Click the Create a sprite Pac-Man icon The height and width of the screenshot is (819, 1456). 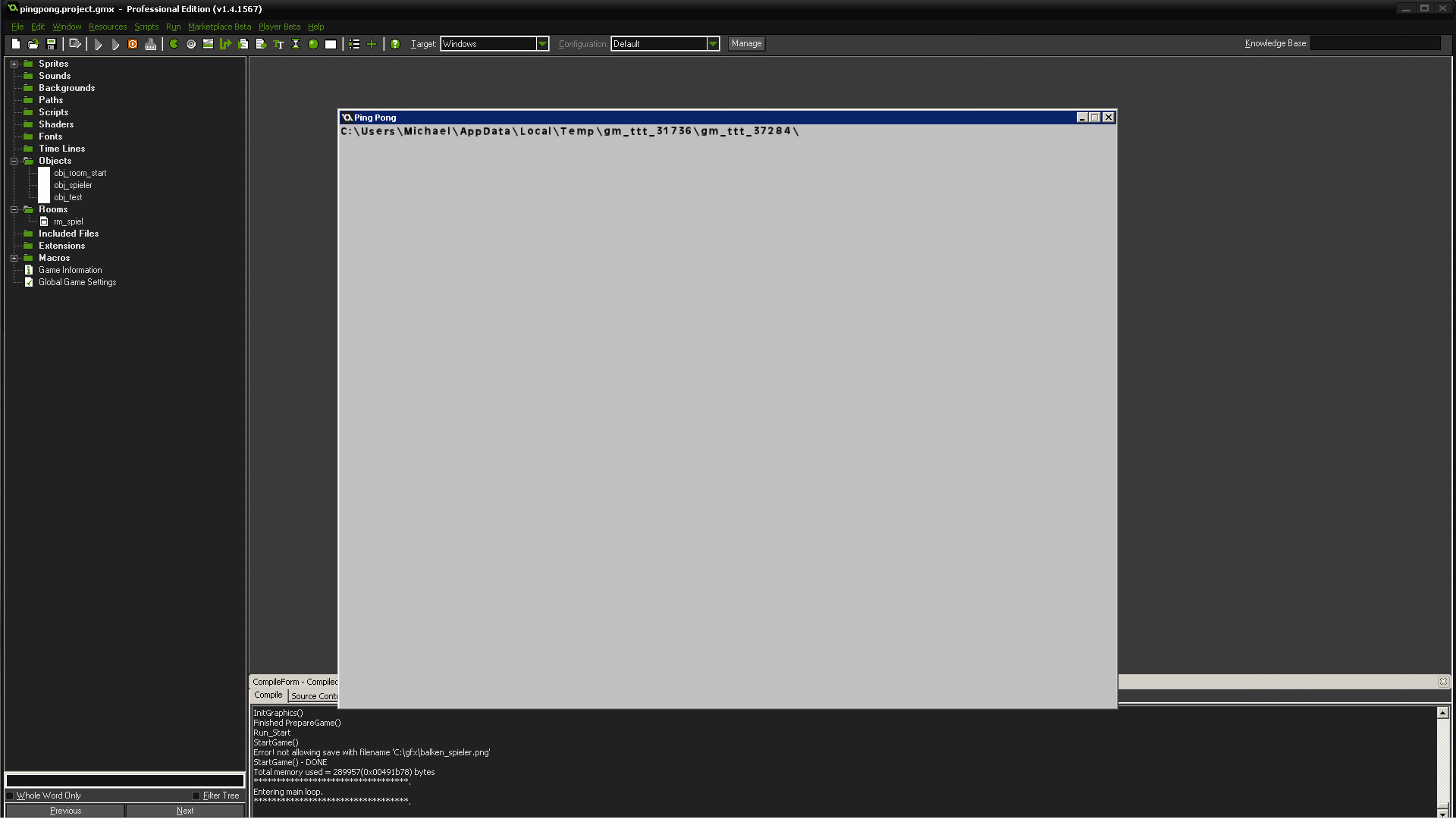coord(174,44)
